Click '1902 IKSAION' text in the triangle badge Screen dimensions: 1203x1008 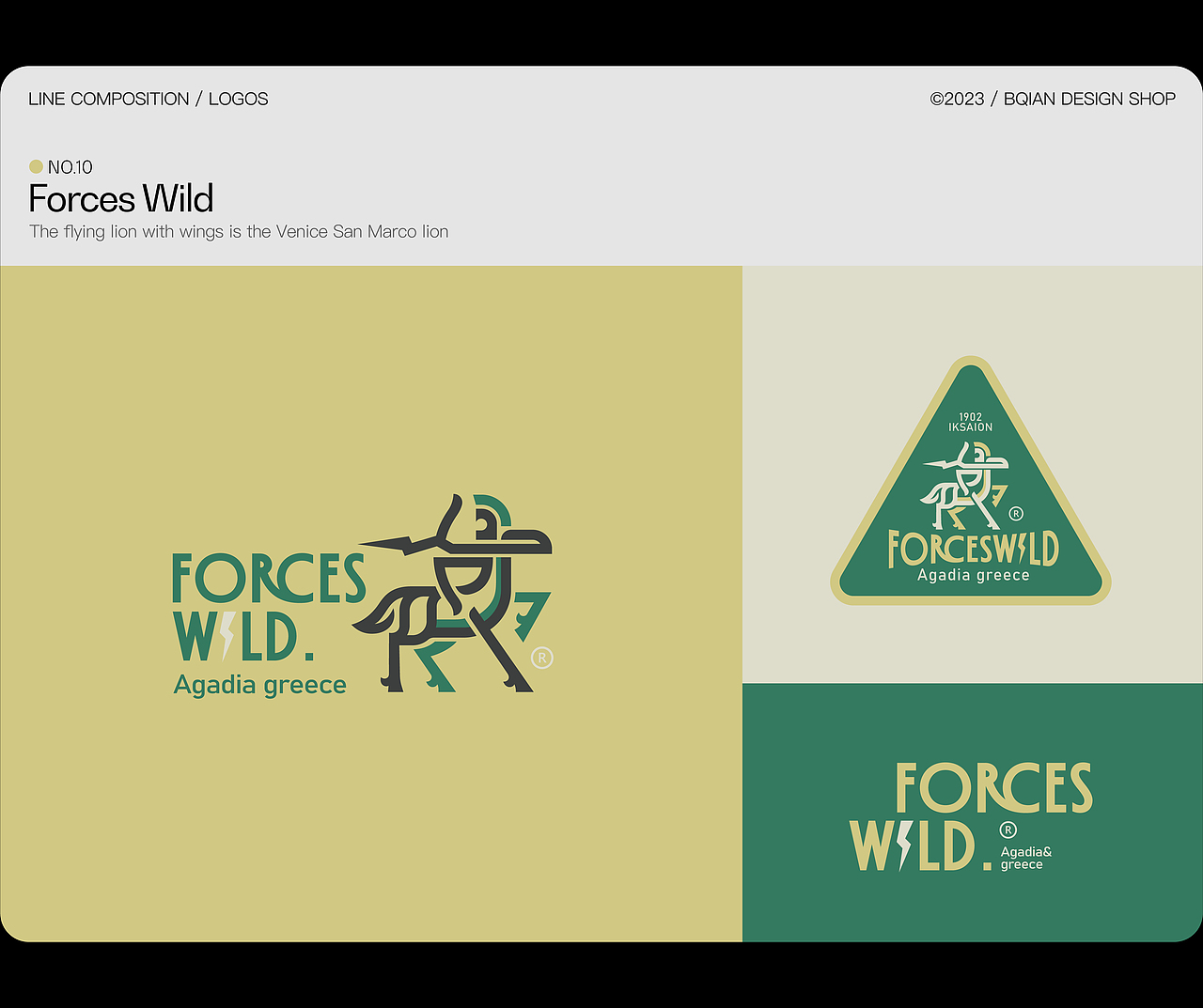(x=971, y=422)
